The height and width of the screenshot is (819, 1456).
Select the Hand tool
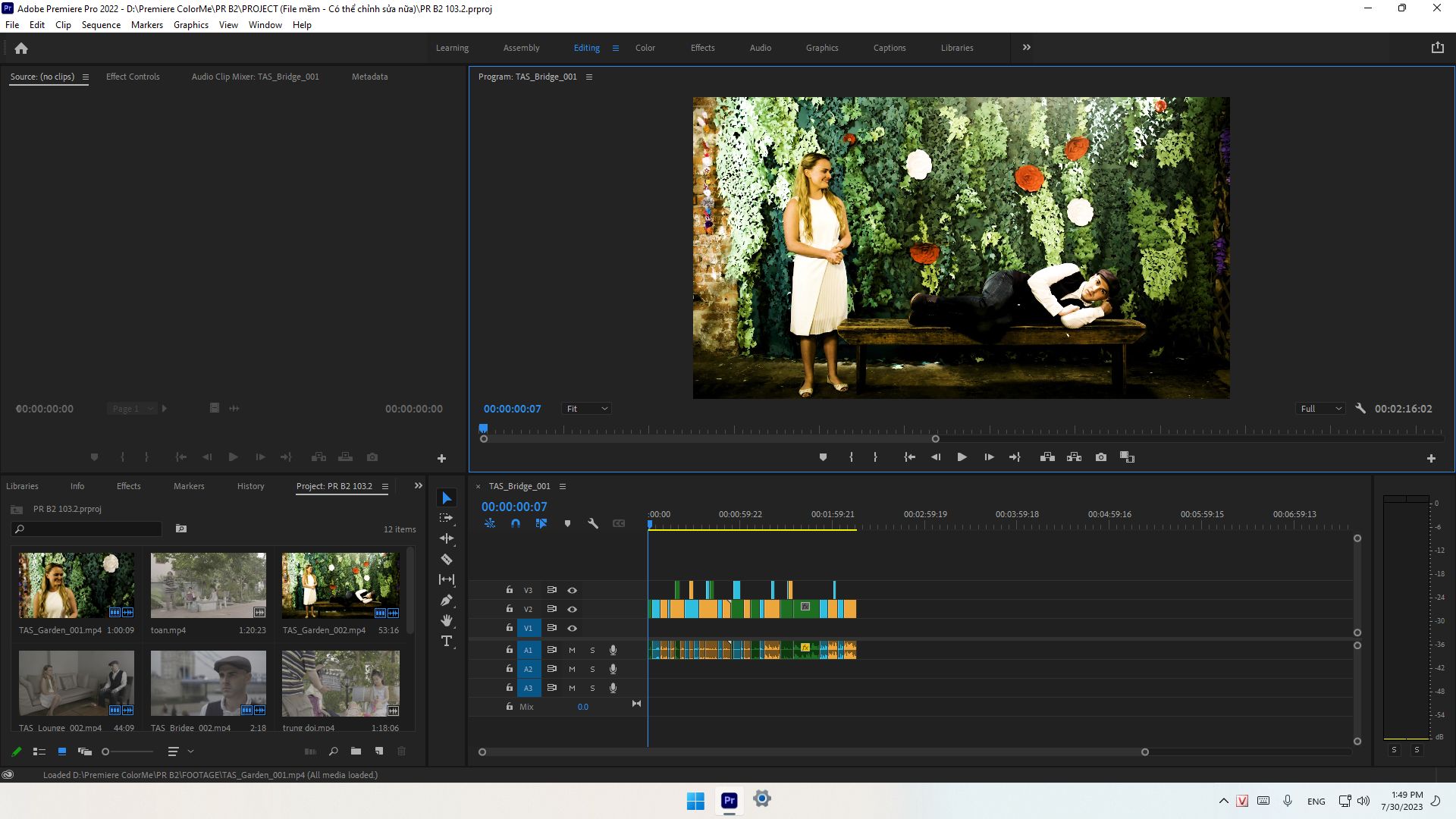[x=447, y=620]
